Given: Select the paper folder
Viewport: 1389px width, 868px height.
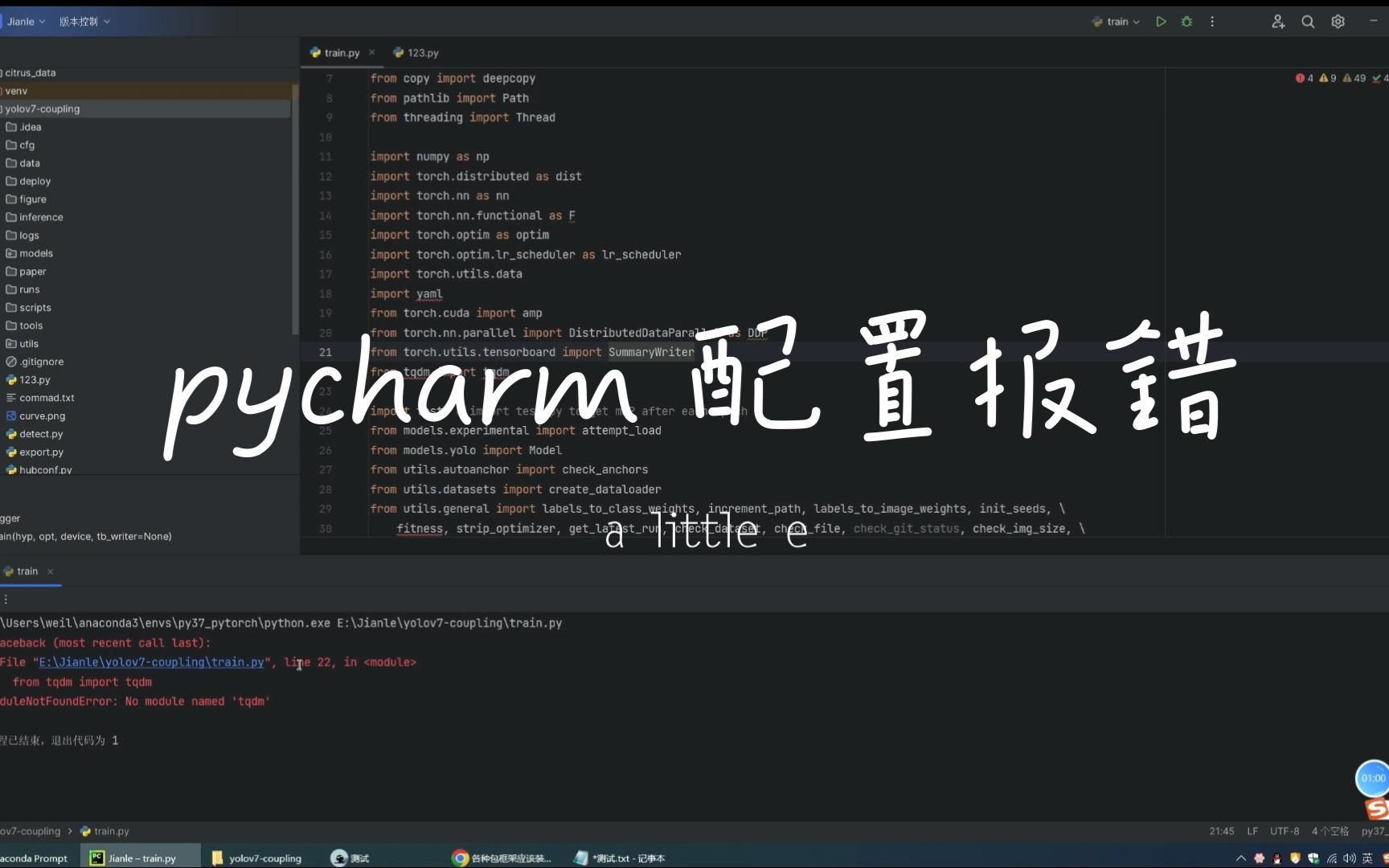Looking at the screenshot, I should 27,272.
